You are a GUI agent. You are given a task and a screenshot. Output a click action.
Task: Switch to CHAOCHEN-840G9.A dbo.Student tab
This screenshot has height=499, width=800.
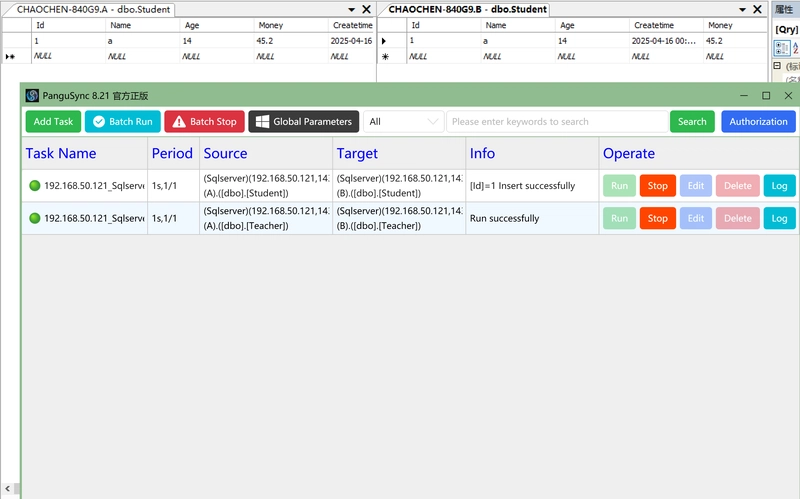[x=93, y=9]
